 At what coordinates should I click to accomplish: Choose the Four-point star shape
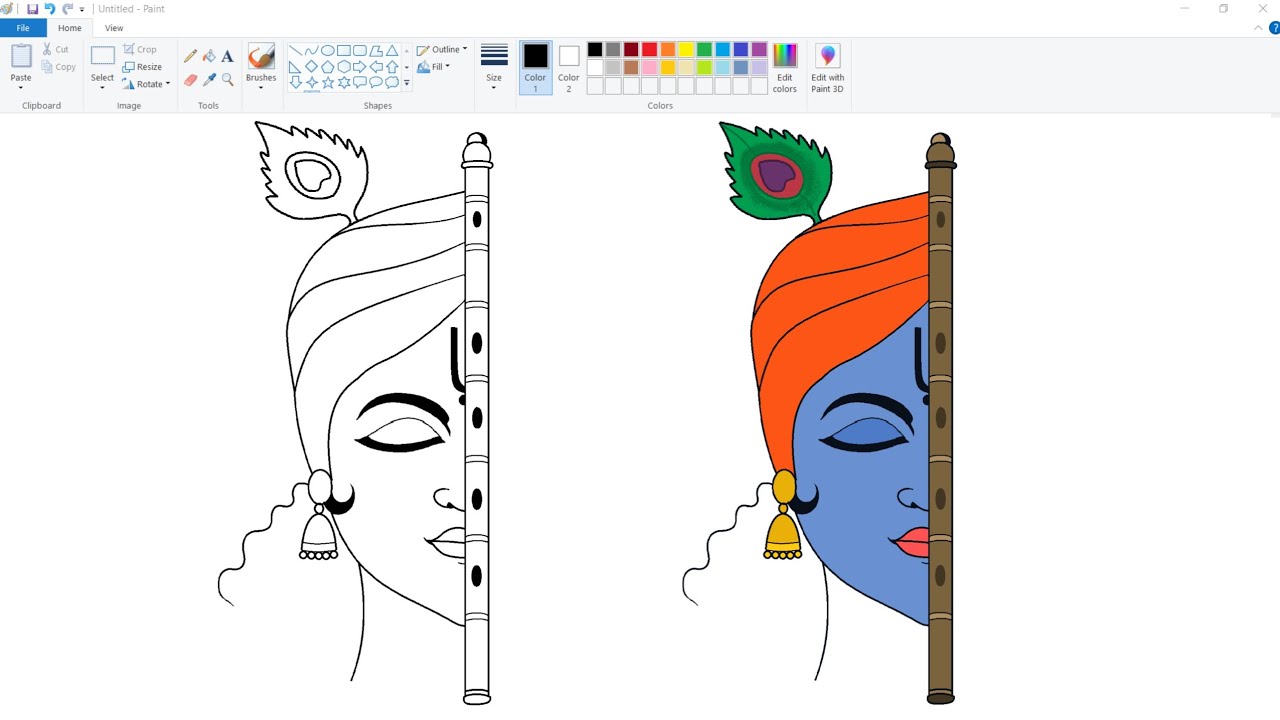pyautogui.click(x=311, y=82)
